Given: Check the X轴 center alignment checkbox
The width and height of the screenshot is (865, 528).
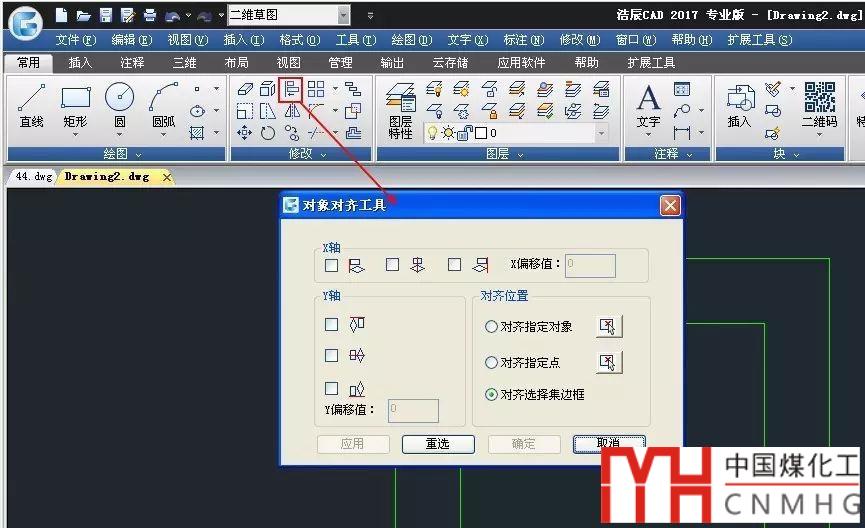Looking at the screenshot, I should point(393,265).
